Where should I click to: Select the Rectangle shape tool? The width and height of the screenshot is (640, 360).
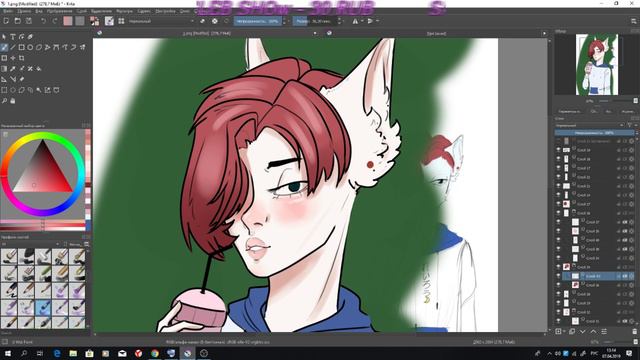21,47
